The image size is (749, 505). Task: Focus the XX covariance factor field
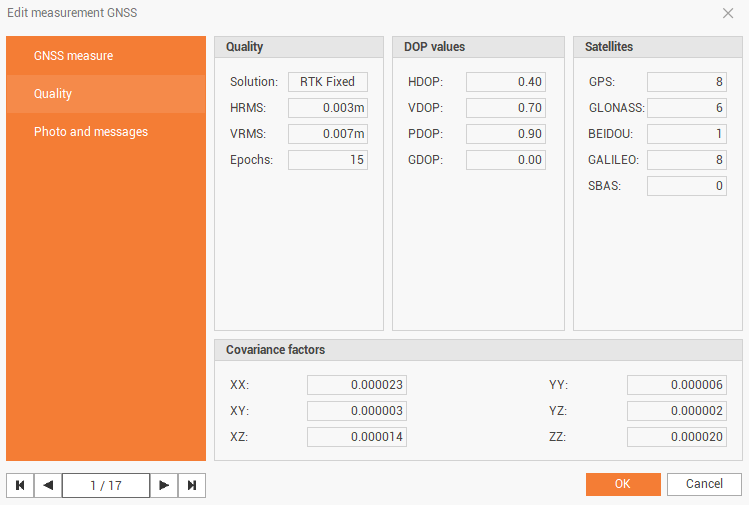click(x=356, y=385)
